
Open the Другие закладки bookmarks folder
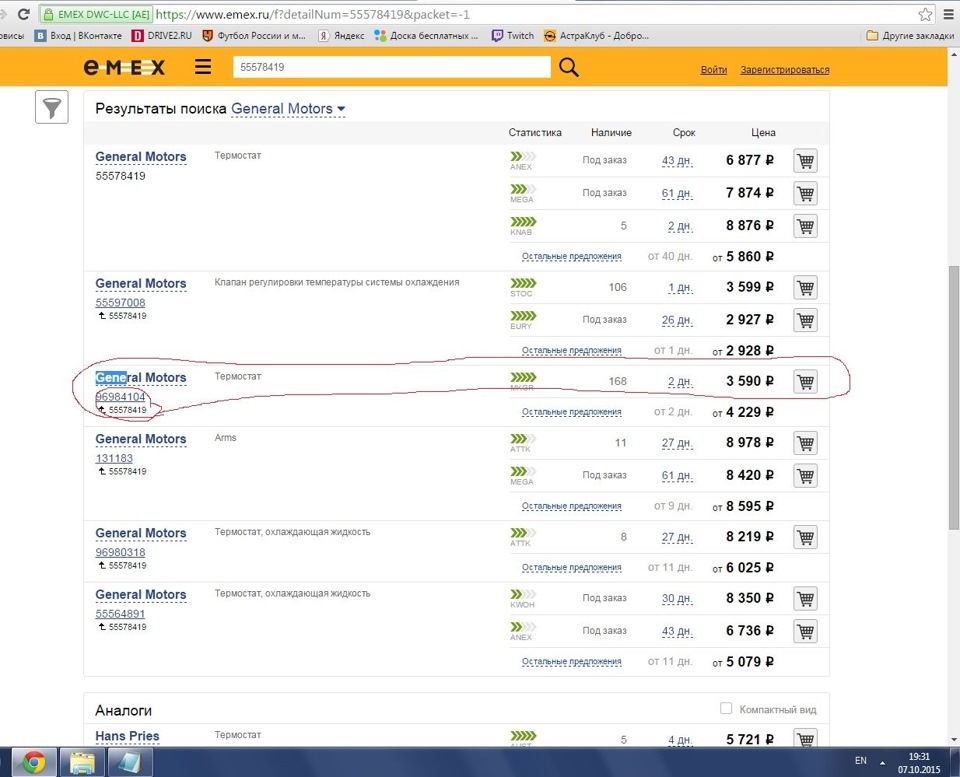(910, 36)
